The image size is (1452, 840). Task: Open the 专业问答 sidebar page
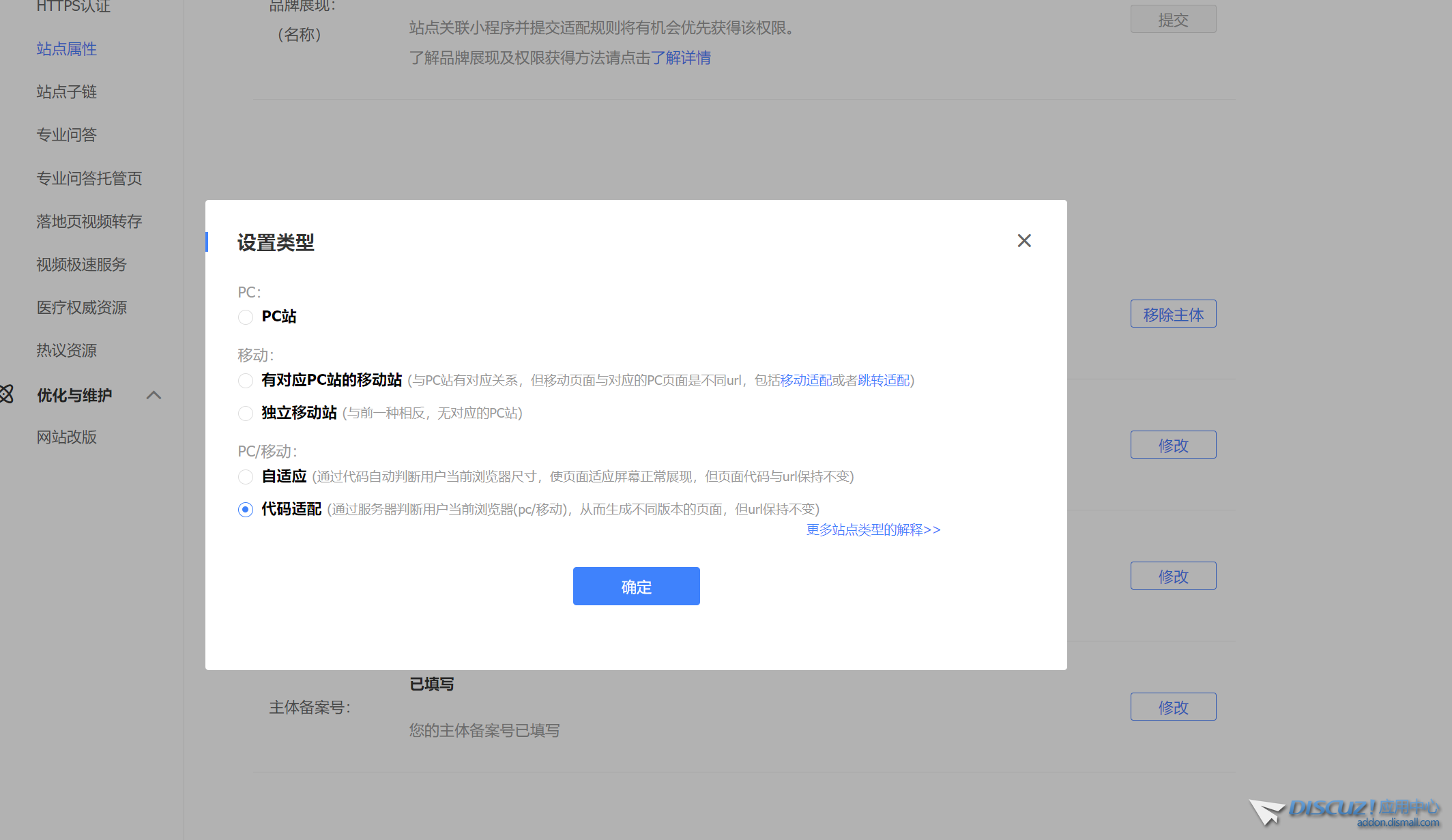tap(66, 134)
